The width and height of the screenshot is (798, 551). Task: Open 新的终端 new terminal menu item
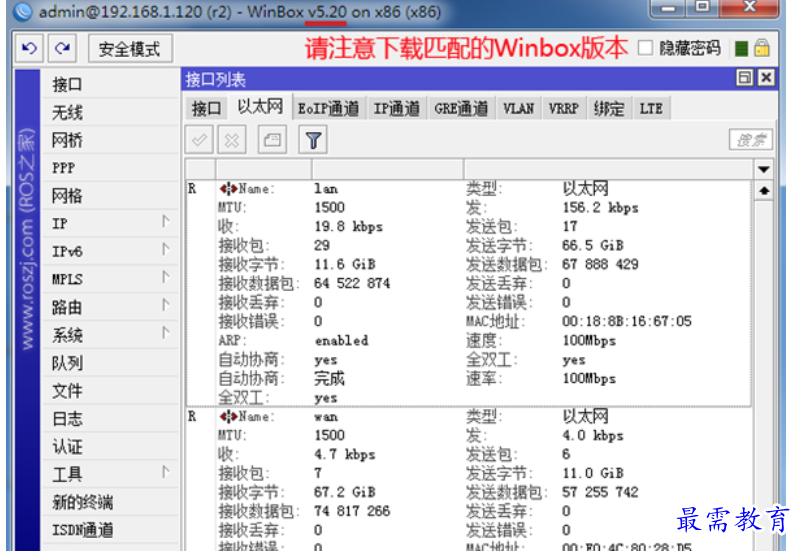tap(83, 502)
